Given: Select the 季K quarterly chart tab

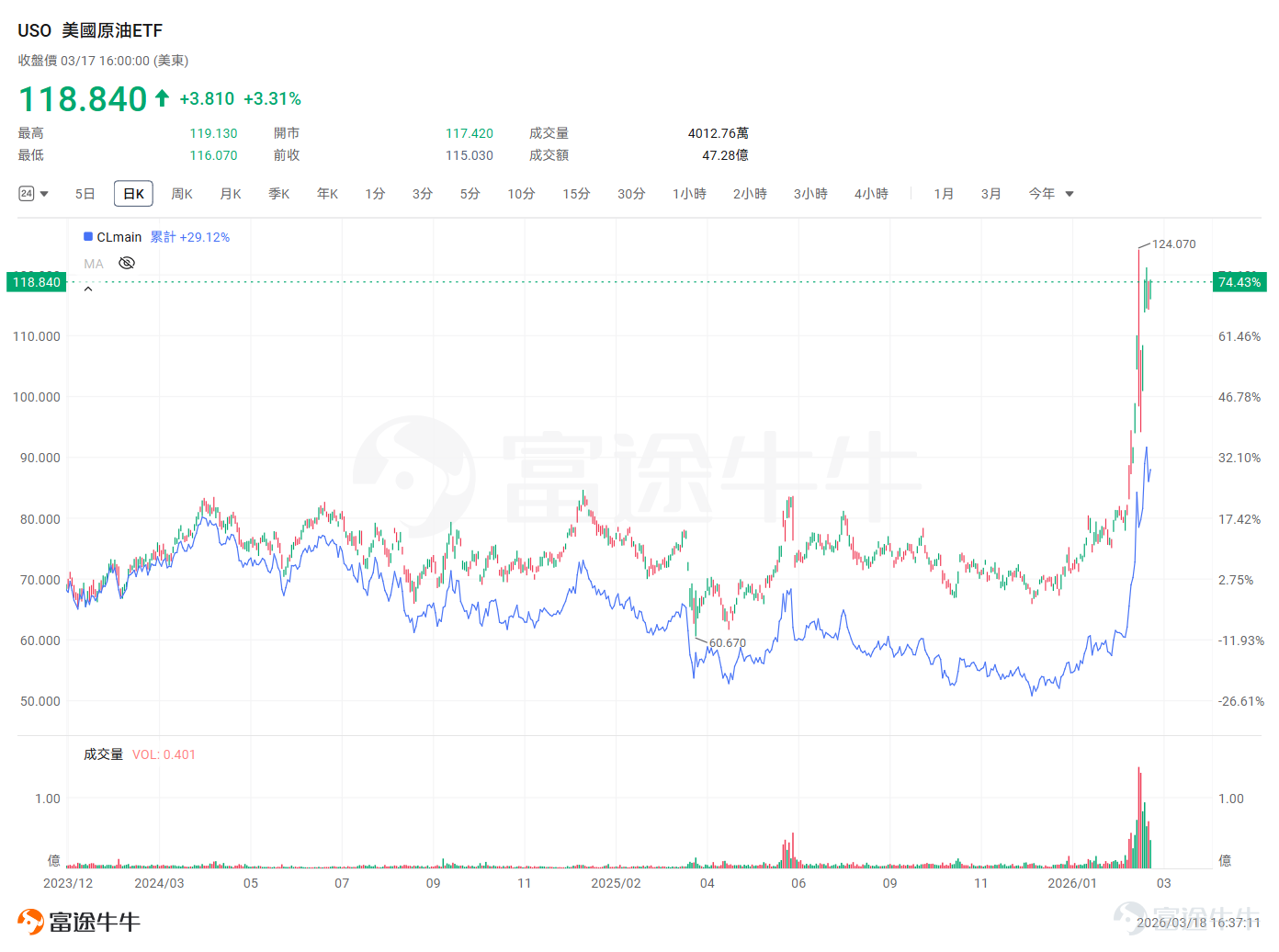Looking at the screenshot, I should point(279,194).
